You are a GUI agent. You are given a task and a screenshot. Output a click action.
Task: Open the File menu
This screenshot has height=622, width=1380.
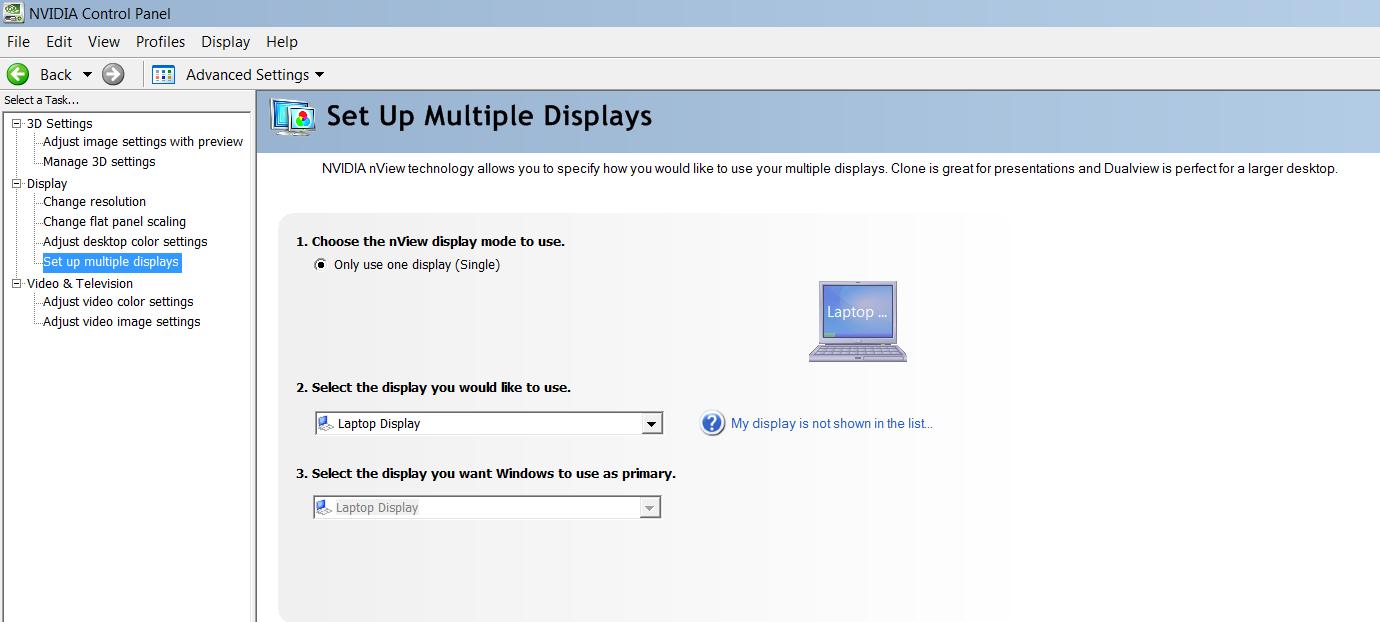click(18, 42)
